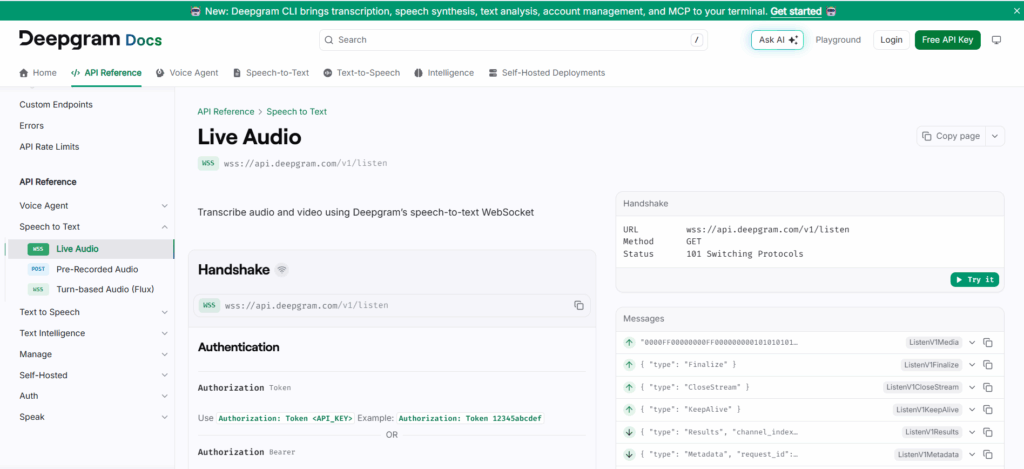Expand the Self-Hosted sidebar section

[x=165, y=376]
